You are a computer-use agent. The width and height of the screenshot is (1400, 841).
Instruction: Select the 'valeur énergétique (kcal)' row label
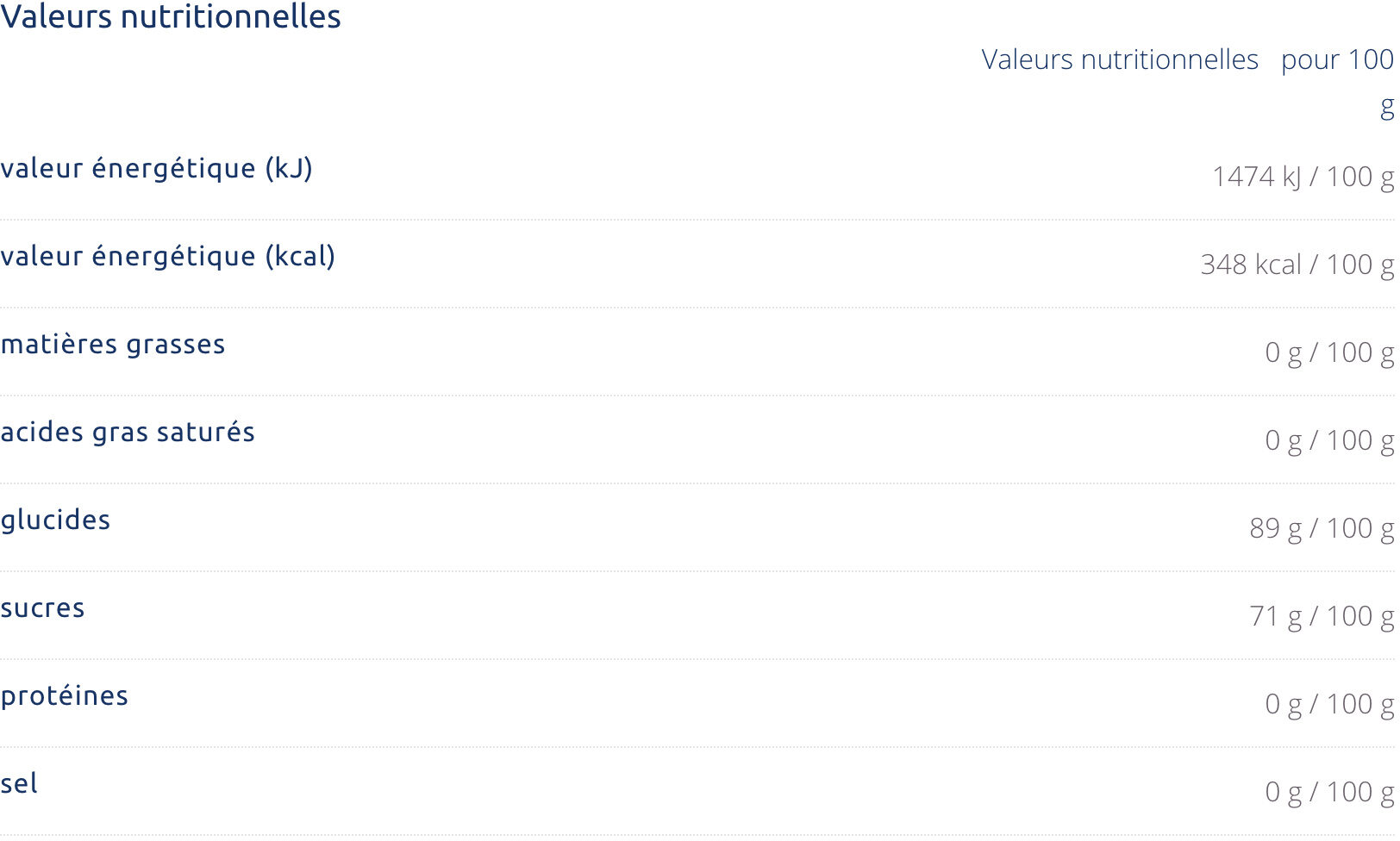[x=168, y=256]
